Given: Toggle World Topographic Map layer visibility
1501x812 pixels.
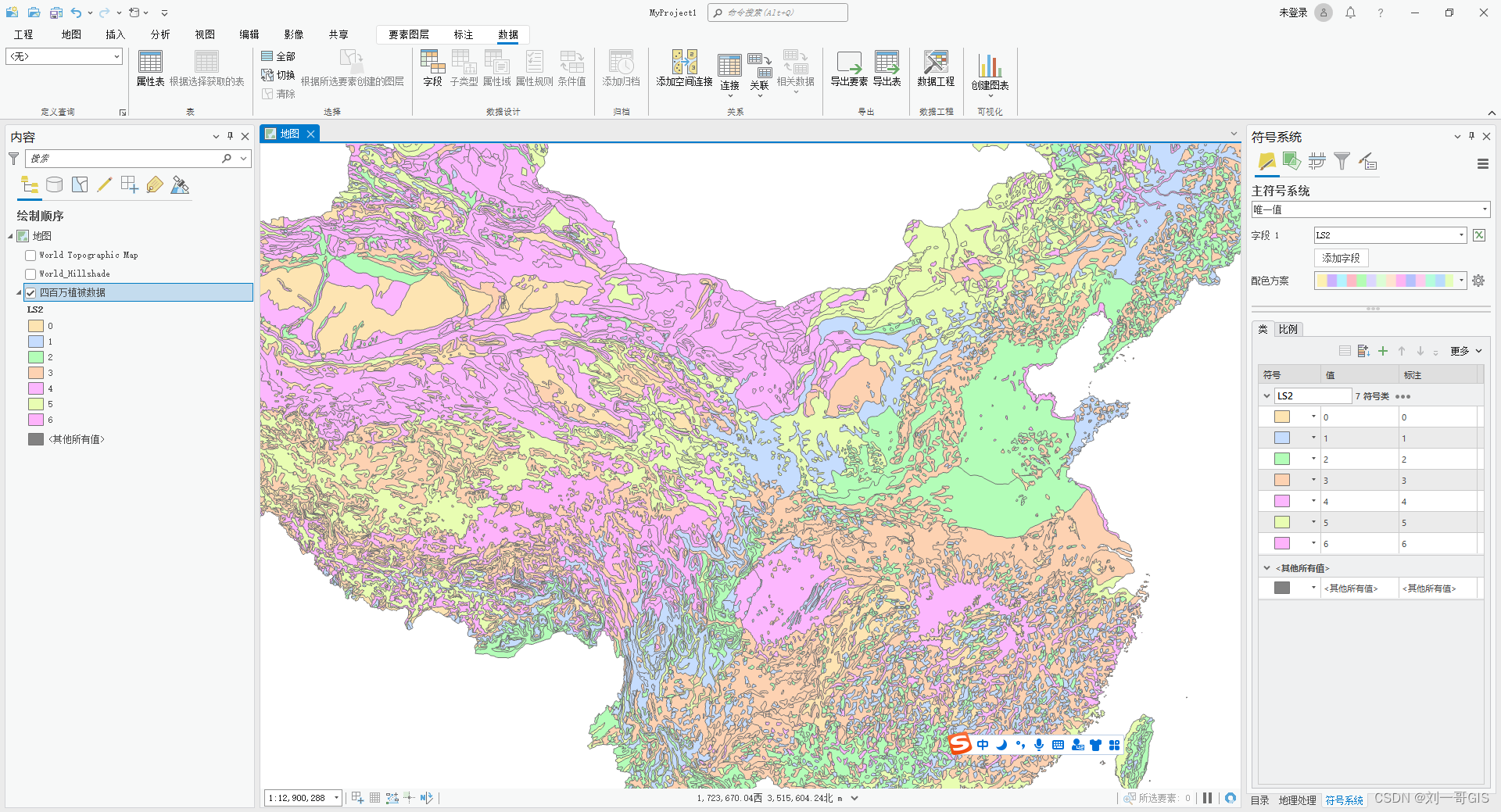Looking at the screenshot, I should [x=30, y=256].
